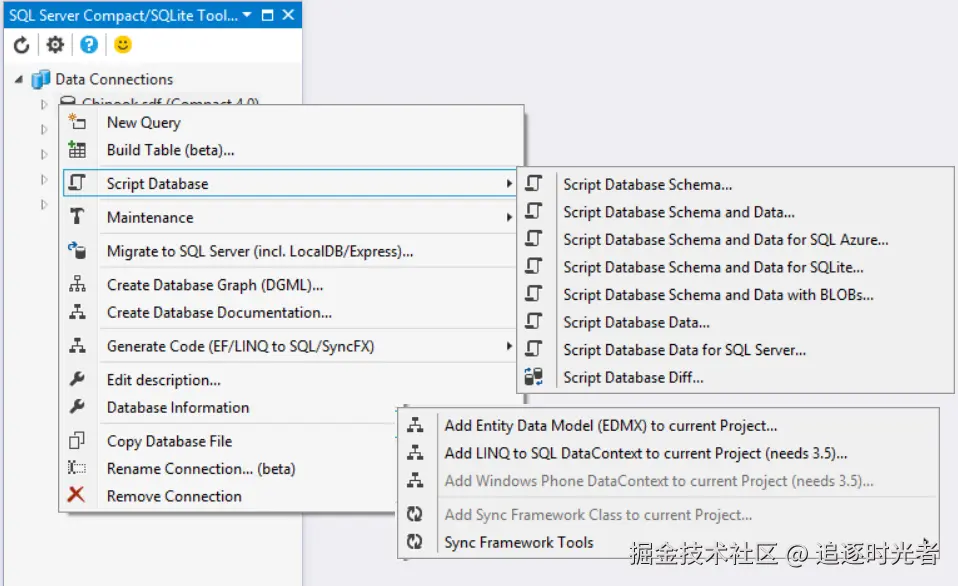Open the settings gear icon
The width and height of the screenshot is (958, 586).
point(55,45)
